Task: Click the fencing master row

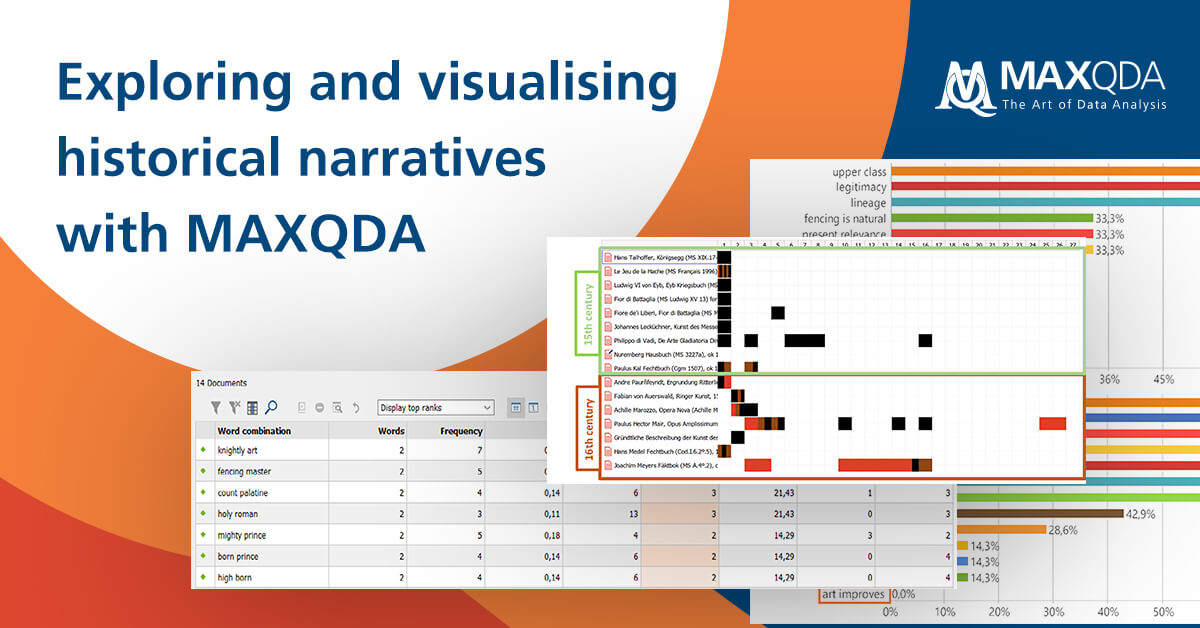Action: click(244, 471)
